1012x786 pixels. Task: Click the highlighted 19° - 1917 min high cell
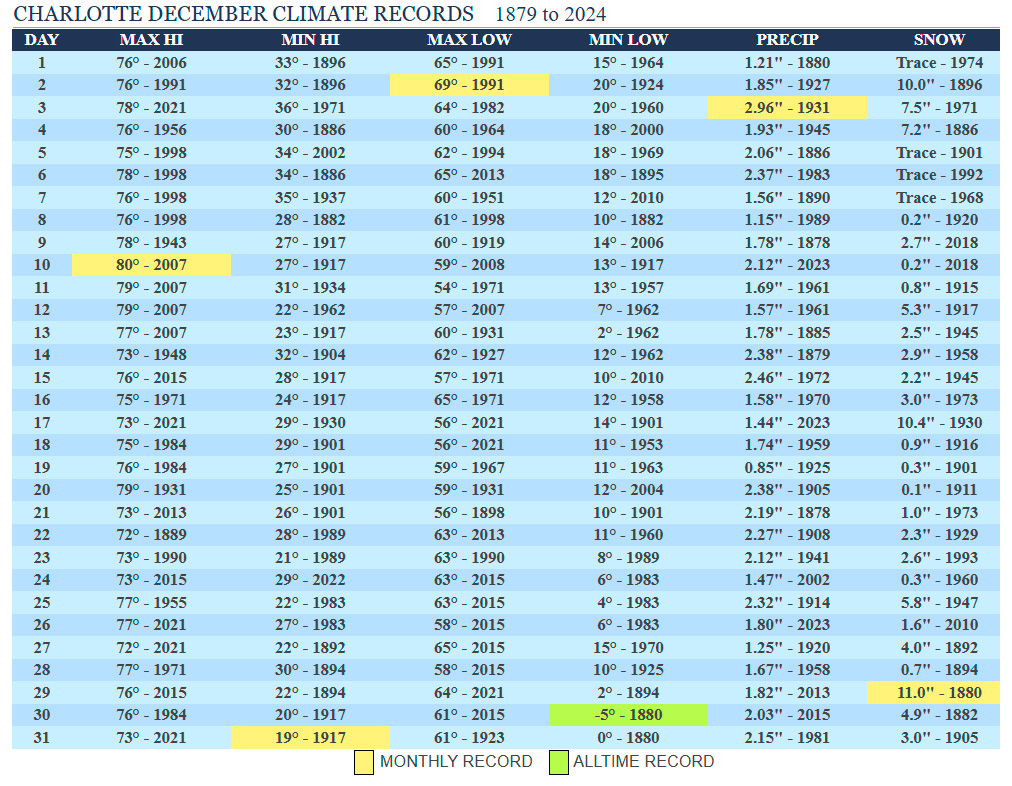[x=310, y=738]
